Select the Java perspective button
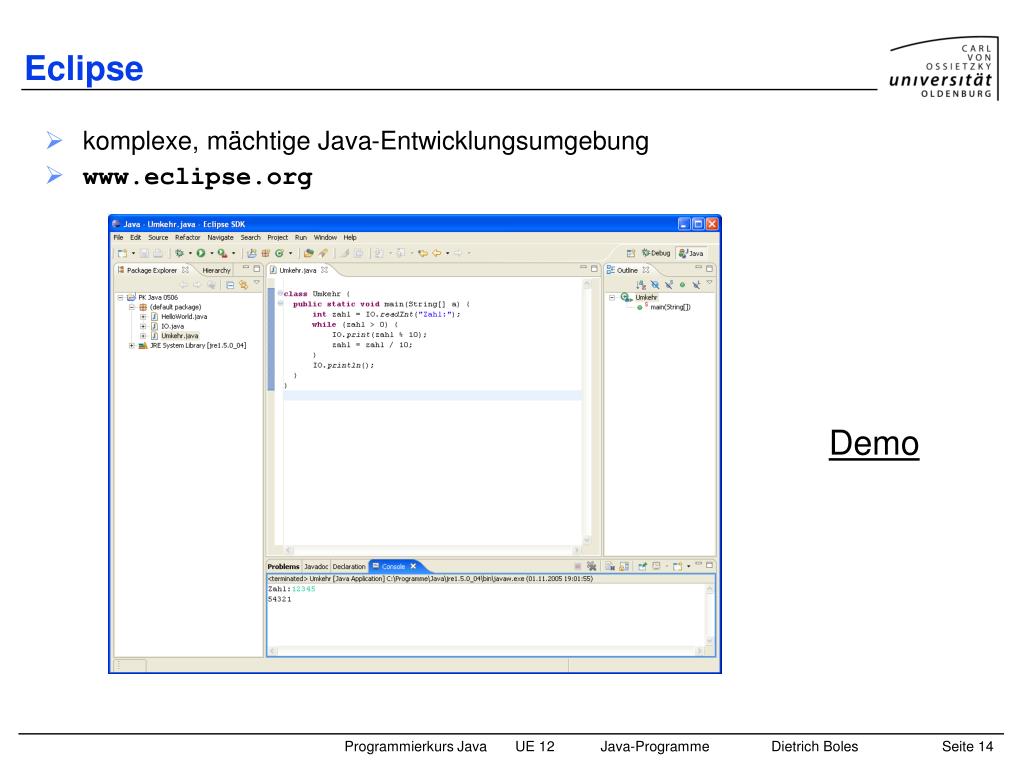Viewport: 1024px width, 768px height. coord(691,253)
